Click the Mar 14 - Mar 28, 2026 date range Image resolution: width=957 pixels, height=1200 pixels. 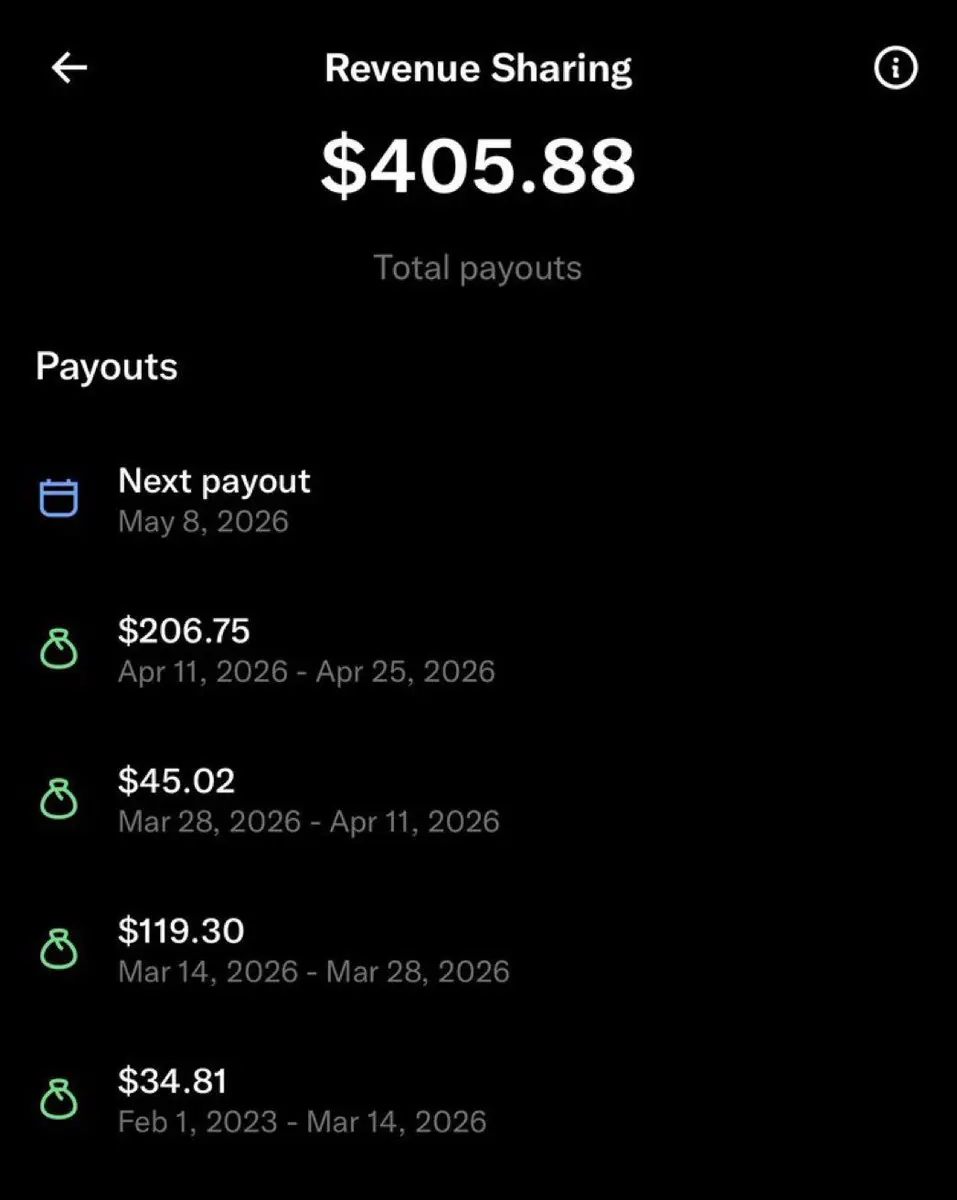[313, 972]
